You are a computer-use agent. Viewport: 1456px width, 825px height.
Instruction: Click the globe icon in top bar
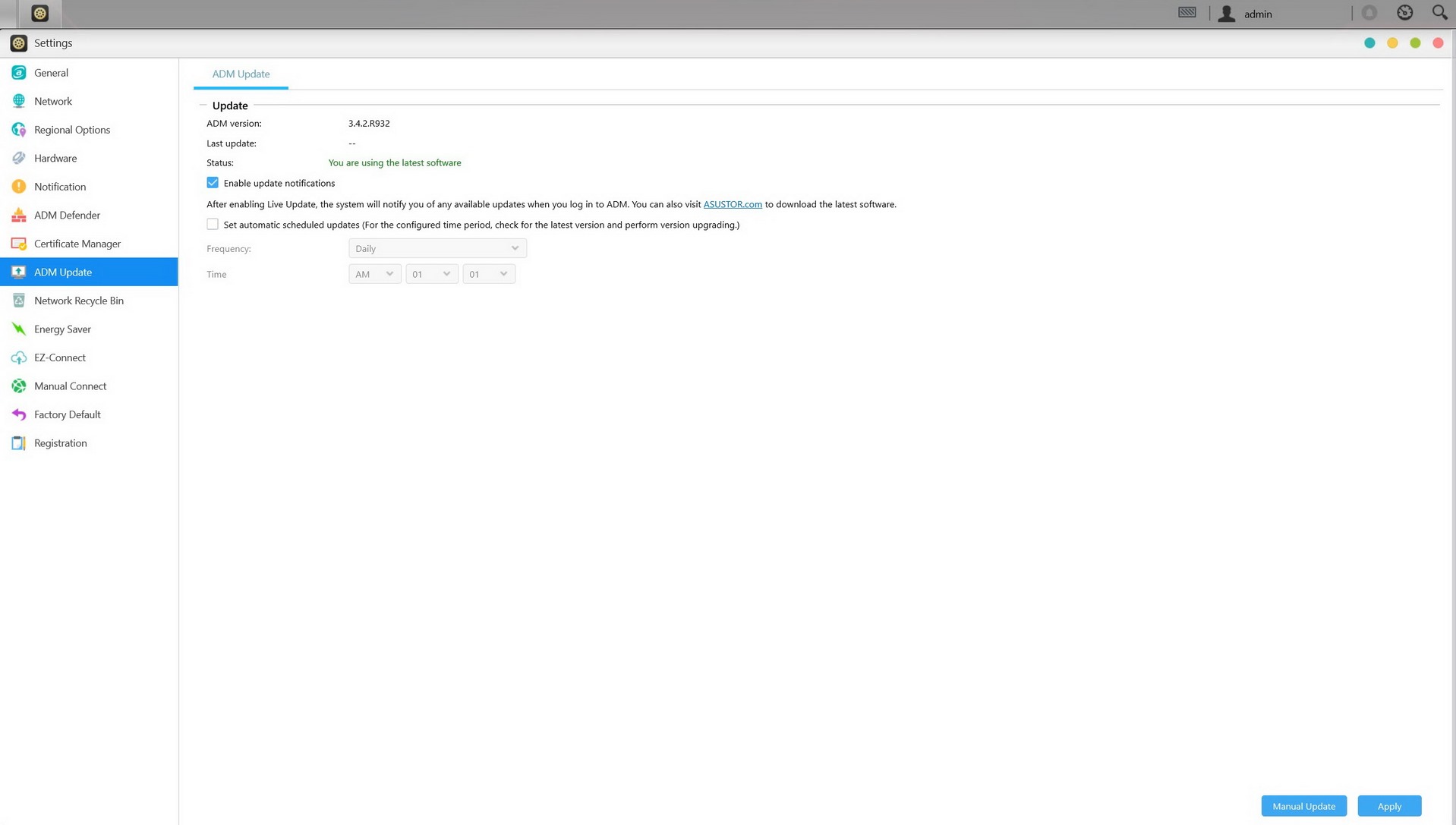pyautogui.click(x=1405, y=12)
